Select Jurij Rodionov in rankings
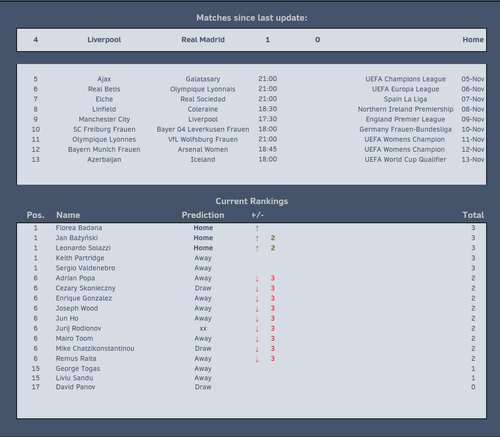500x437 pixels. (78, 328)
